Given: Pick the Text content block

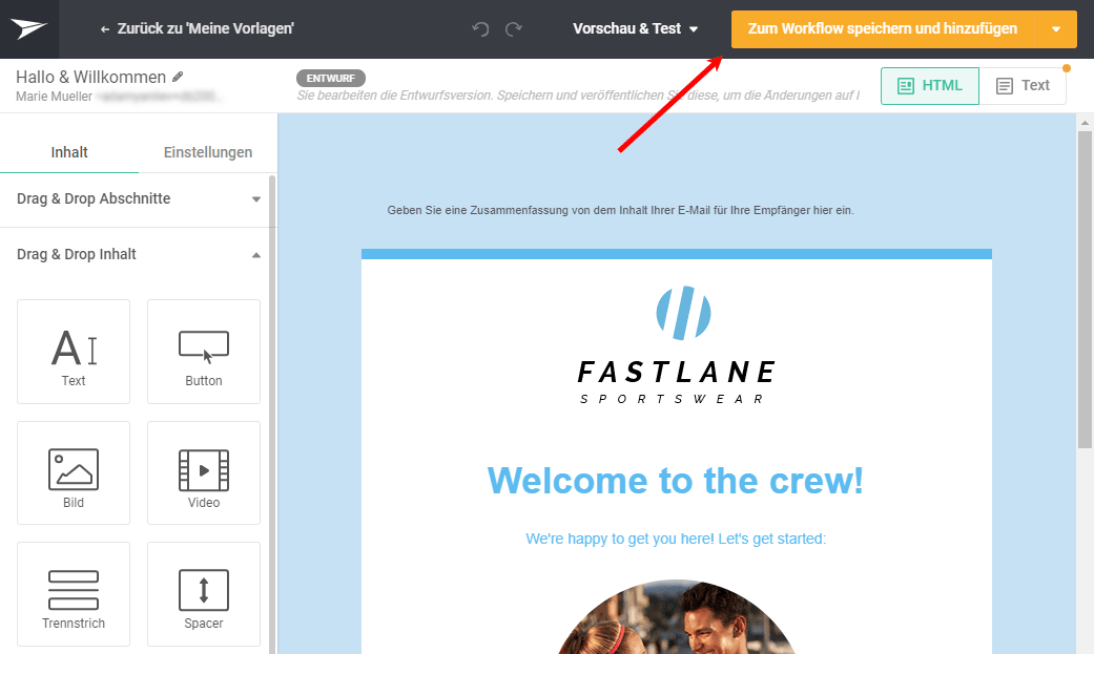Looking at the screenshot, I should (x=73, y=352).
